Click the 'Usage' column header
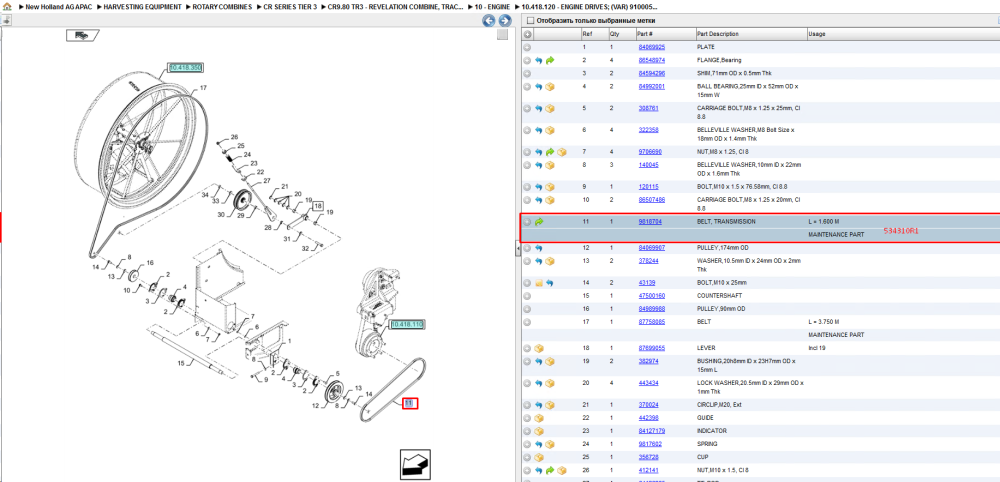The width and height of the screenshot is (1000, 482). pyautogui.click(x=817, y=34)
